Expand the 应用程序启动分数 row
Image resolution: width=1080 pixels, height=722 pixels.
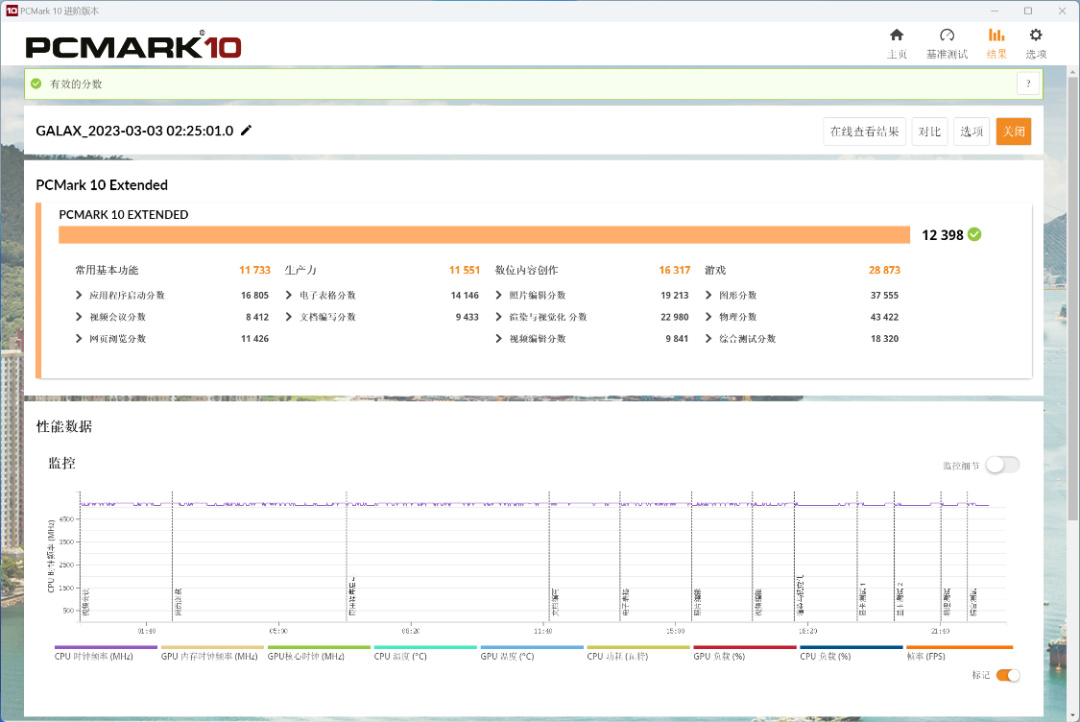pos(79,295)
